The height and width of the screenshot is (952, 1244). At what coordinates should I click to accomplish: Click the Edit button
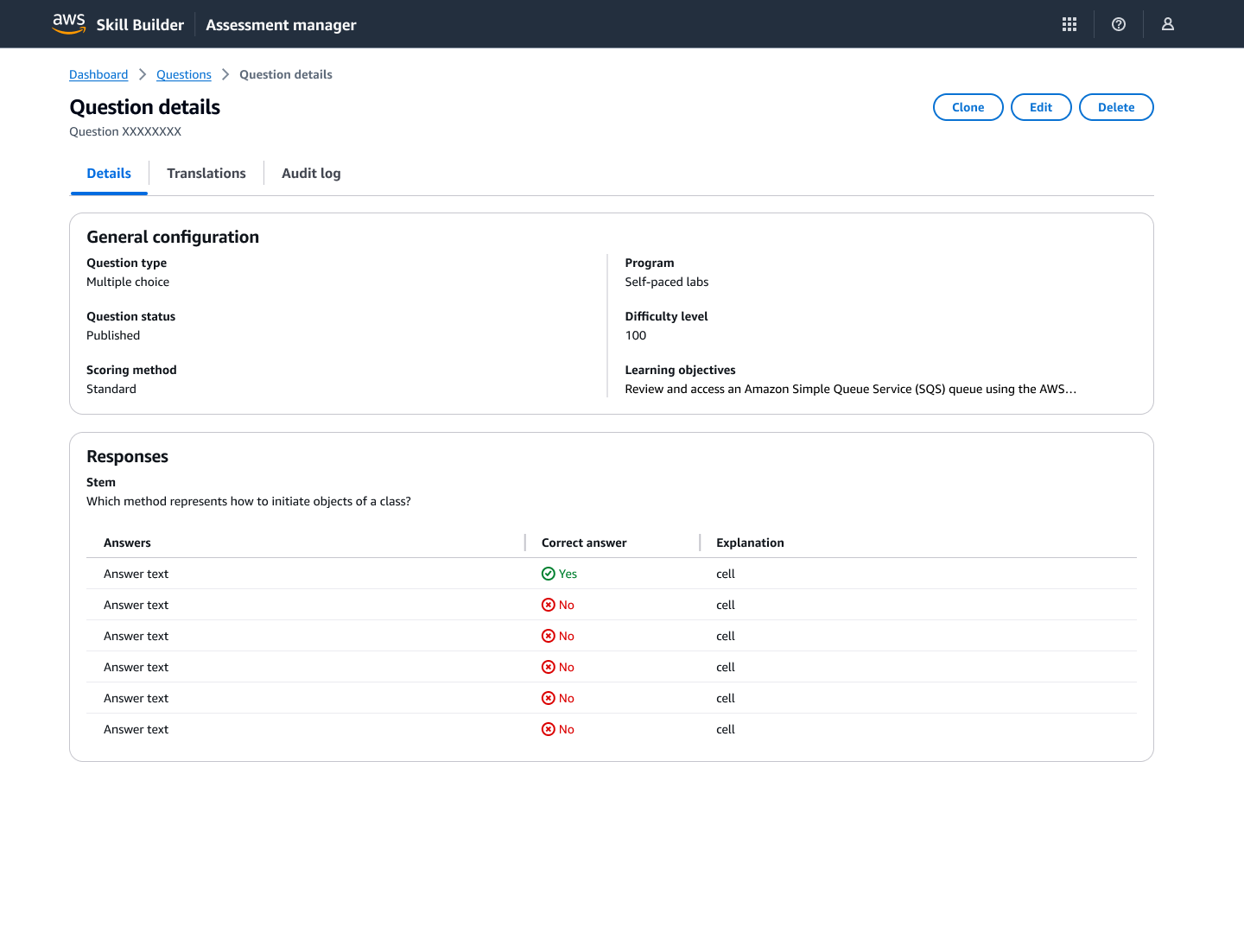[1041, 107]
